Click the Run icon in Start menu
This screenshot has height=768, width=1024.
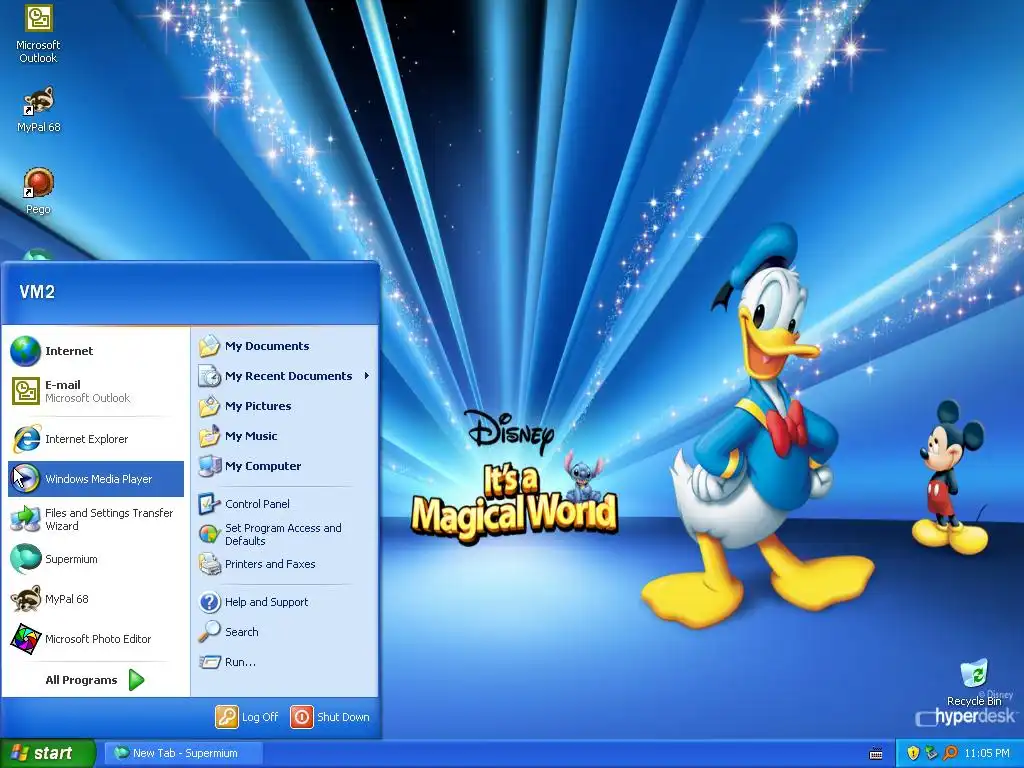(209, 662)
